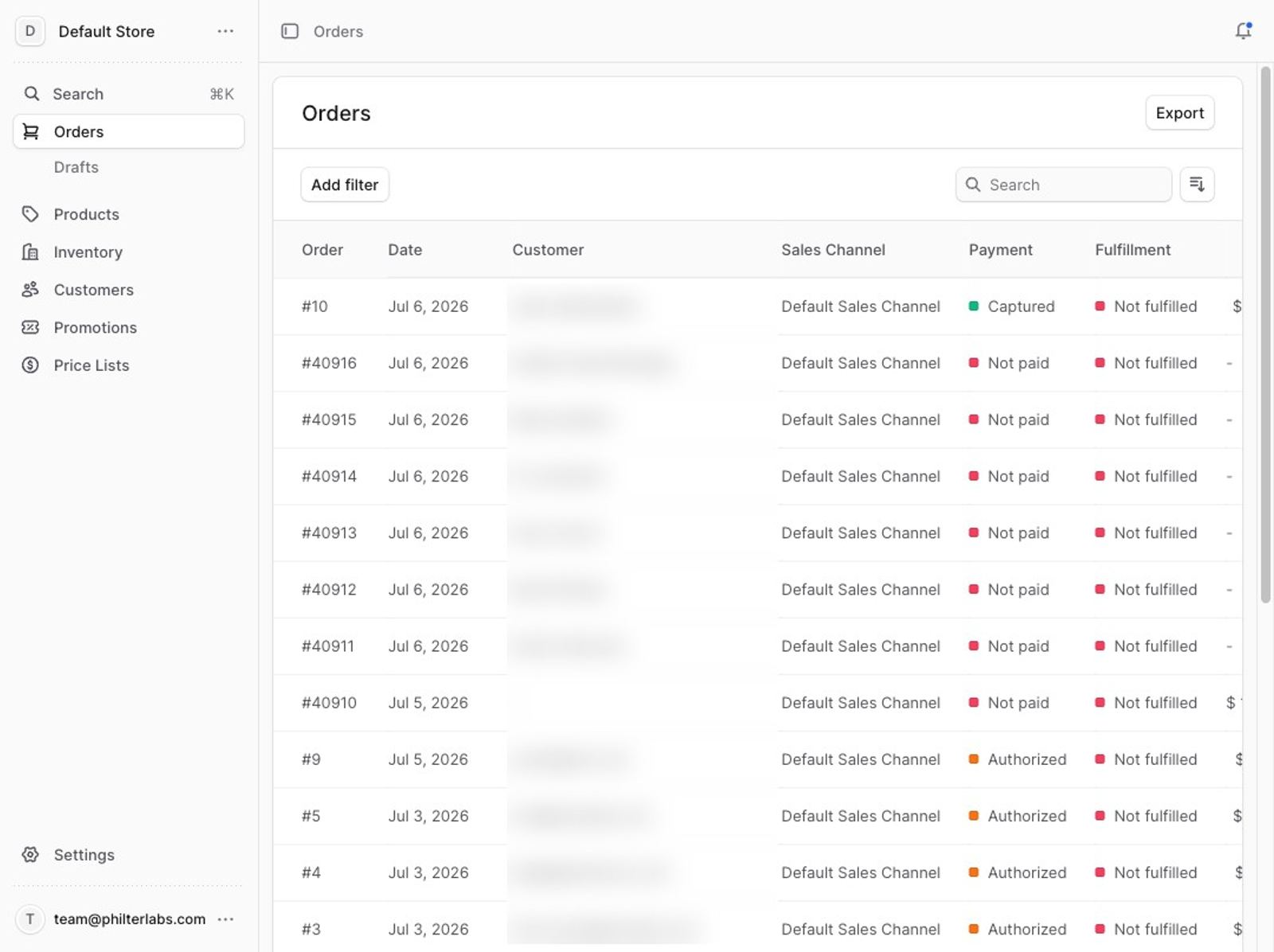Screen dimensions: 1274x952
Task: Click the Orders cart icon
Action: (x=31, y=131)
